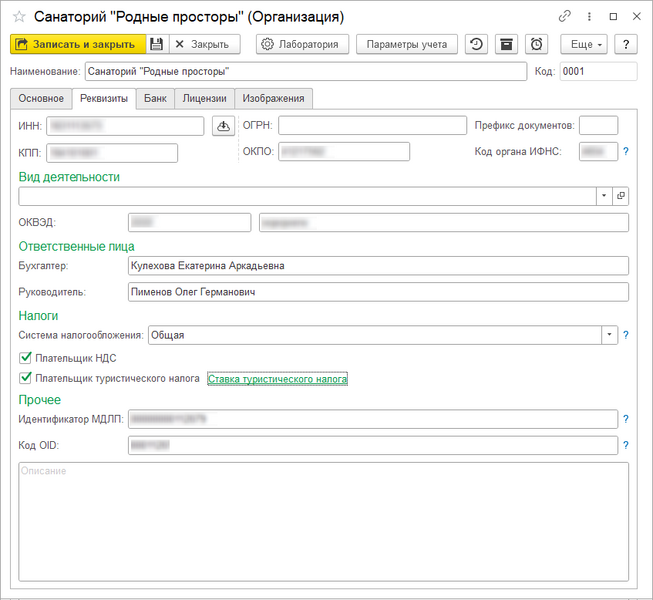Click the floppy disk save icon

(157, 44)
